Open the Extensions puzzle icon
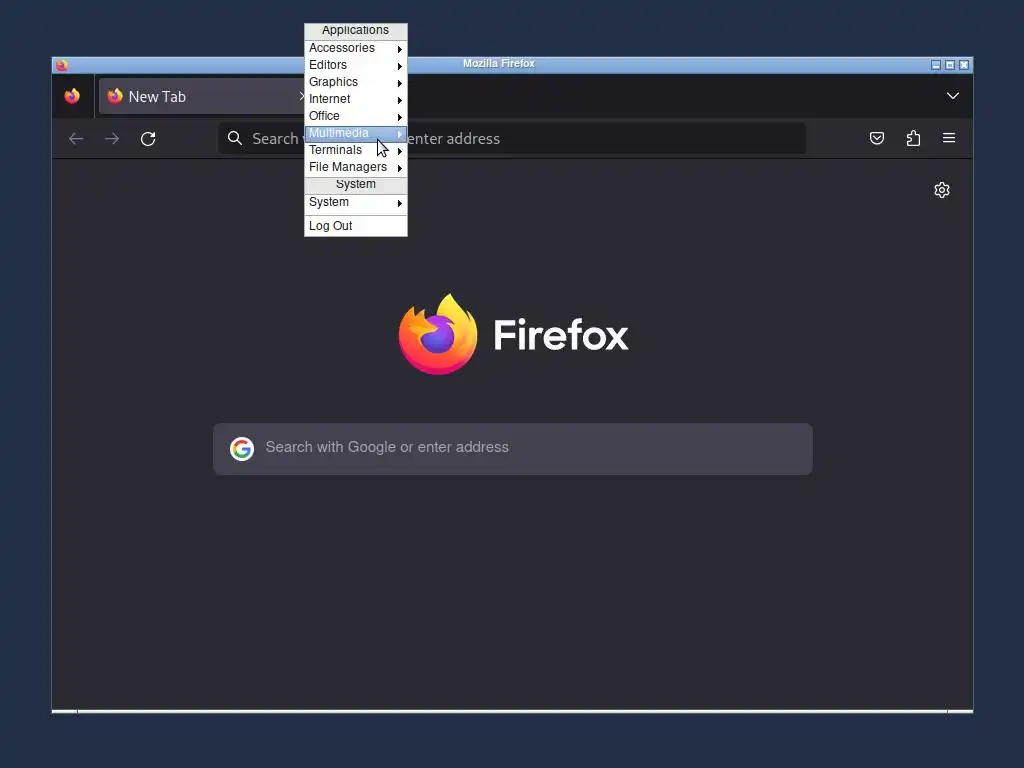The image size is (1024, 768). click(913, 138)
